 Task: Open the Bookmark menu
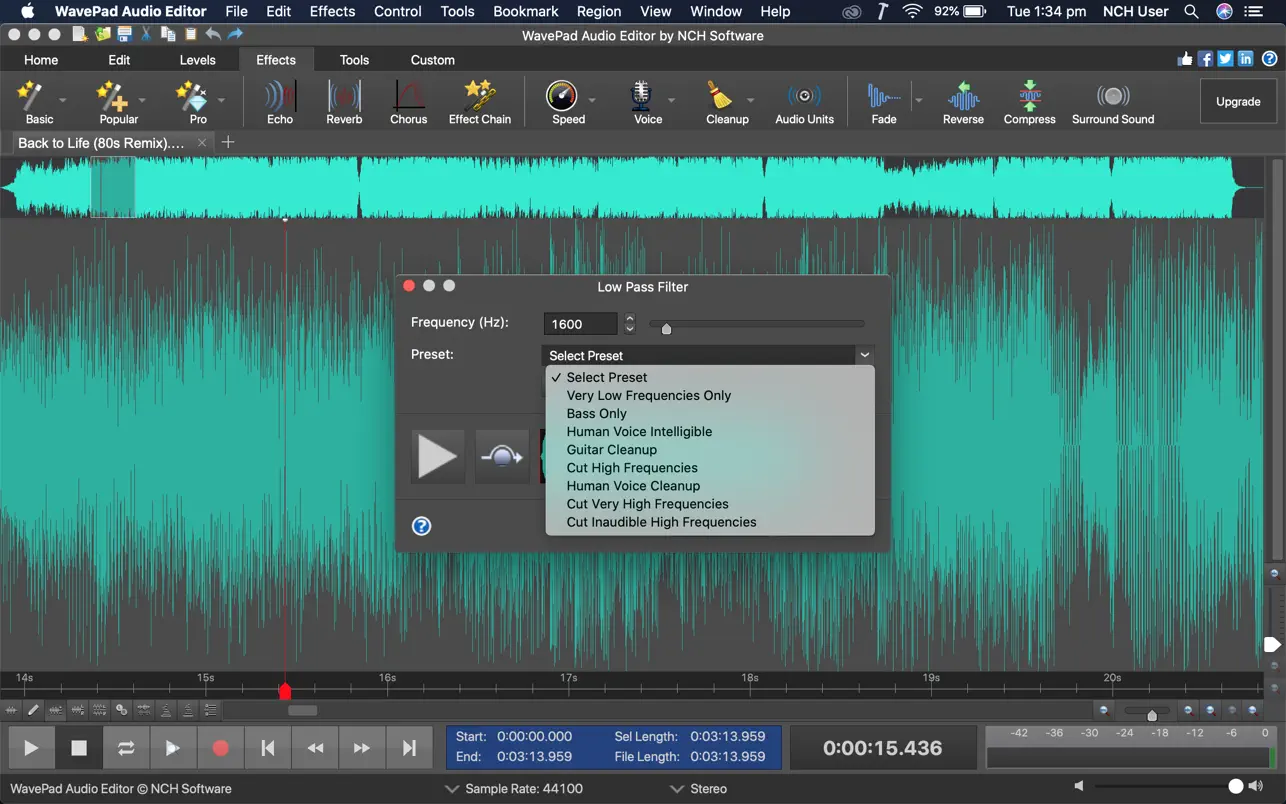(x=526, y=12)
